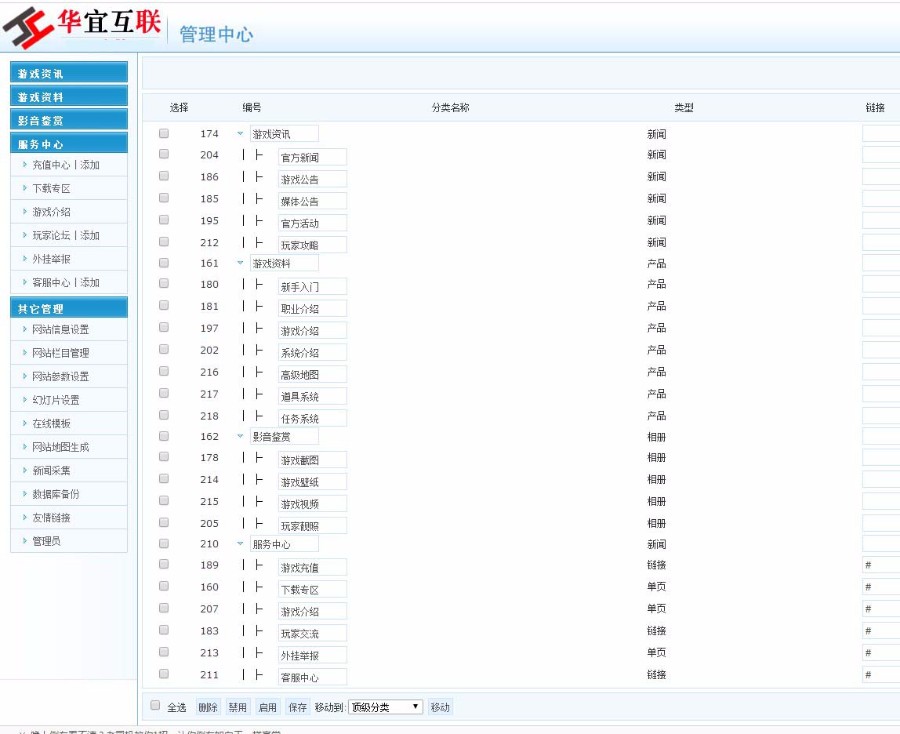
Task: Open 外挂举报 in the sidebar
Action: point(51,259)
